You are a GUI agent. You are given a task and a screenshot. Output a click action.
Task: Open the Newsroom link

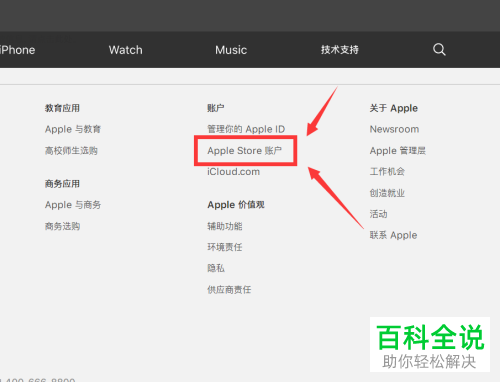(394, 129)
